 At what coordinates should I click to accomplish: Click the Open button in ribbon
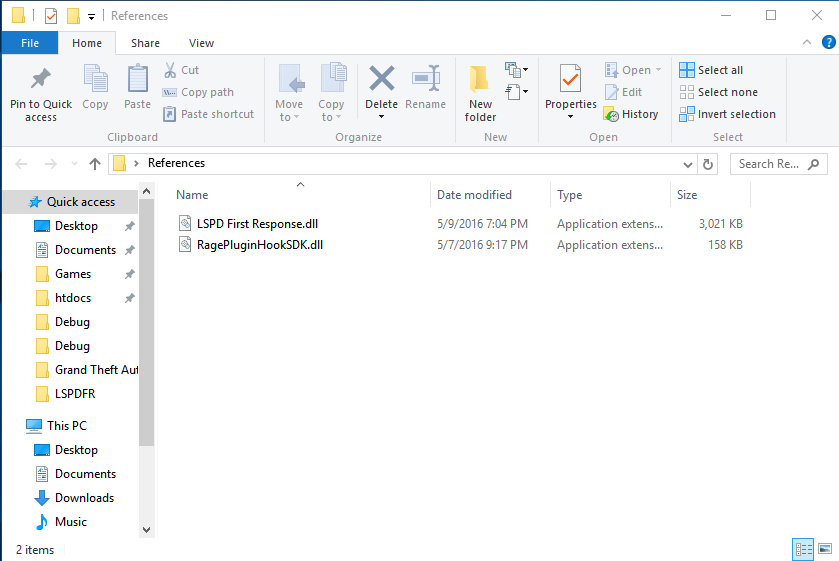(x=633, y=70)
